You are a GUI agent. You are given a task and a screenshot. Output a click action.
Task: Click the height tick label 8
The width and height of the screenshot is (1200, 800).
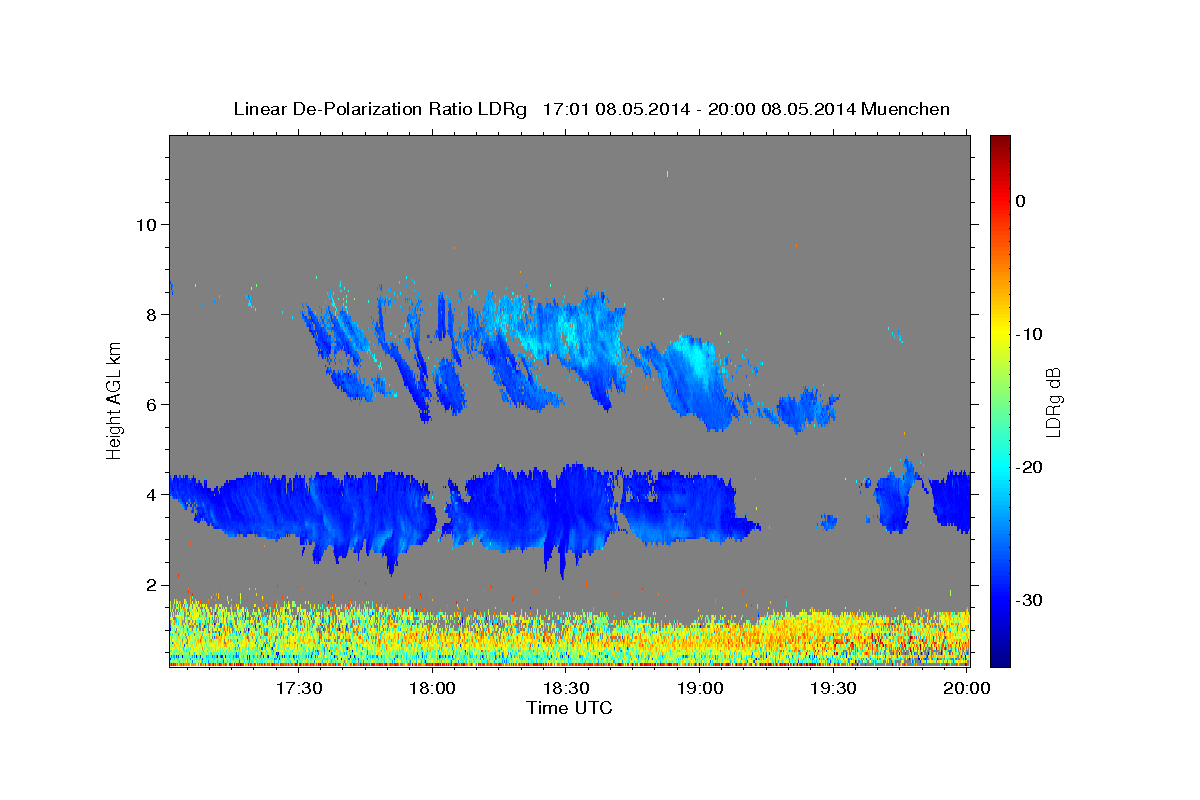150,314
